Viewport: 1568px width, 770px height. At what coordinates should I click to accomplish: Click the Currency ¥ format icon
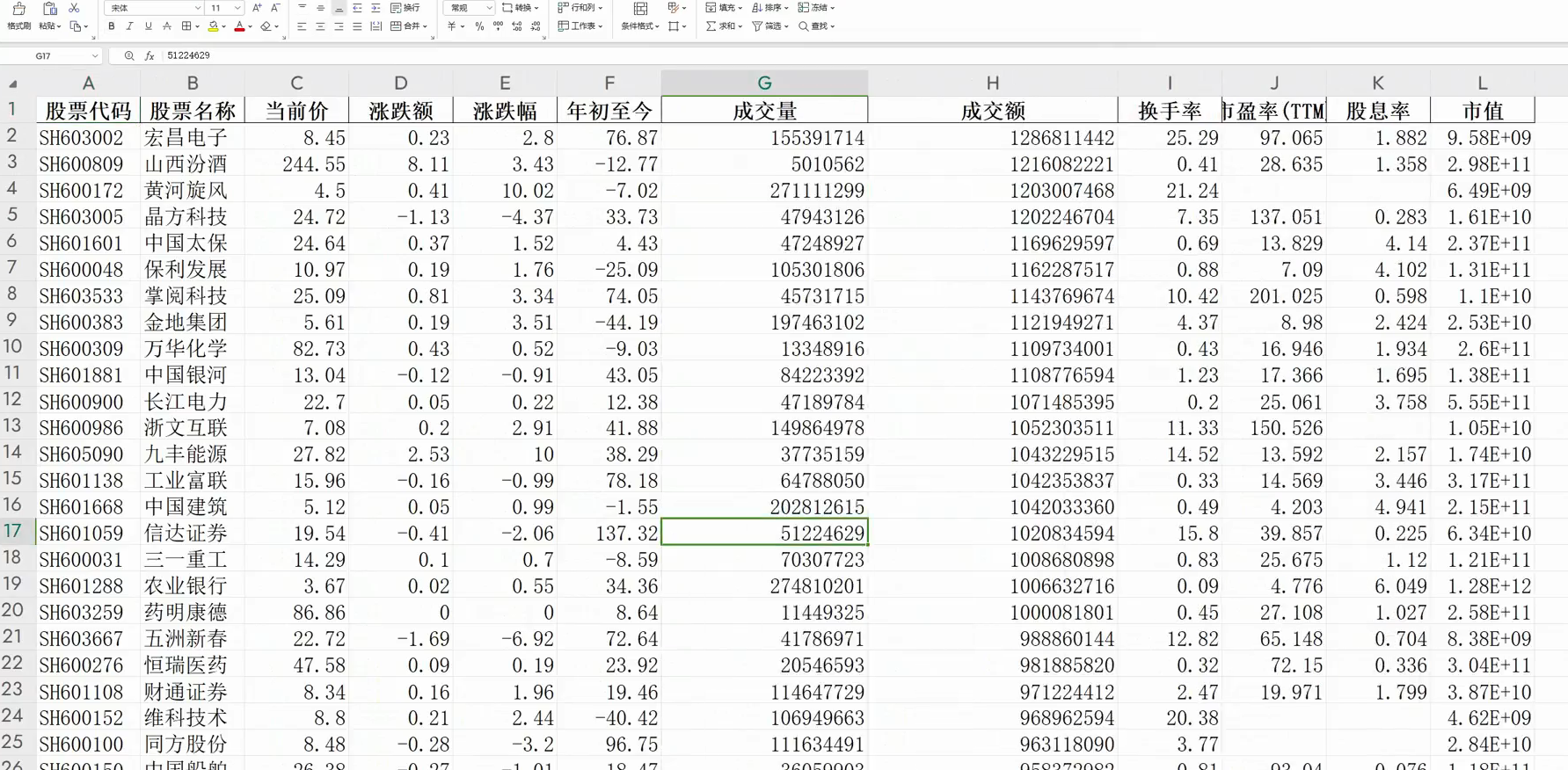click(453, 26)
